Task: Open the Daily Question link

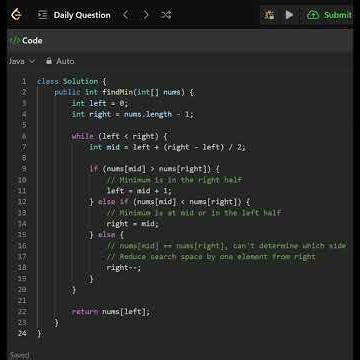Action: click(x=82, y=15)
